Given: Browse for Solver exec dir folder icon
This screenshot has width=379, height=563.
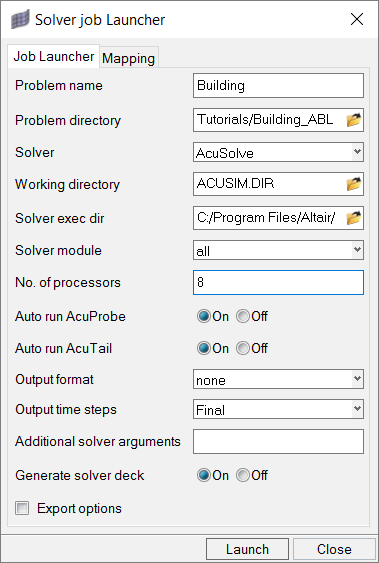Looking at the screenshot, I should click(x=354, y=218).
